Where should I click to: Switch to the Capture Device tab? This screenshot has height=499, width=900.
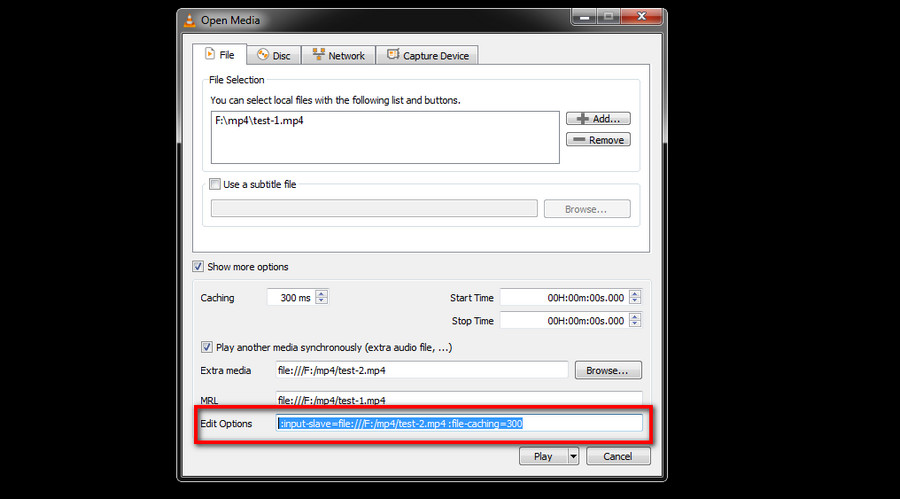428,55
